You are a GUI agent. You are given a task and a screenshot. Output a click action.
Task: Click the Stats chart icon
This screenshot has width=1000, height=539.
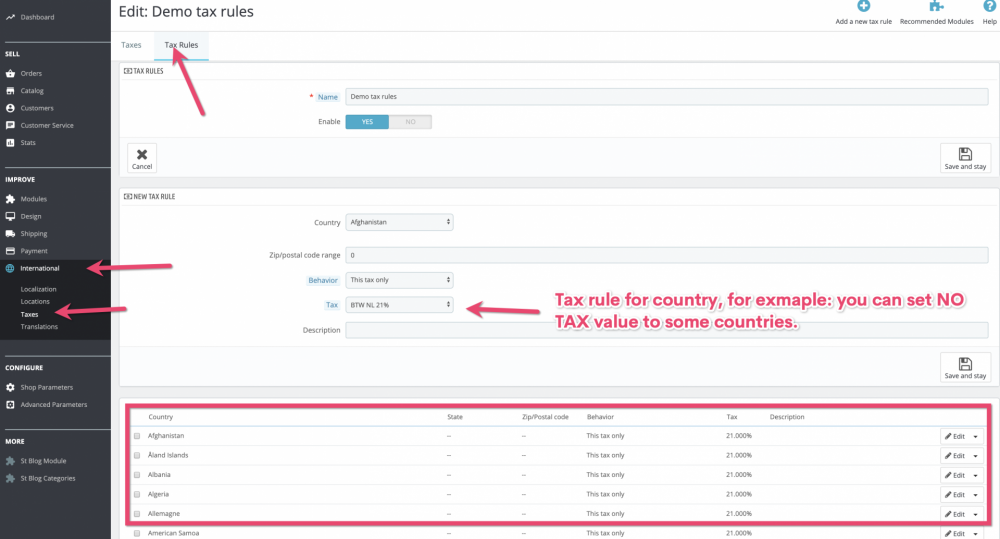tap(10, 142)
